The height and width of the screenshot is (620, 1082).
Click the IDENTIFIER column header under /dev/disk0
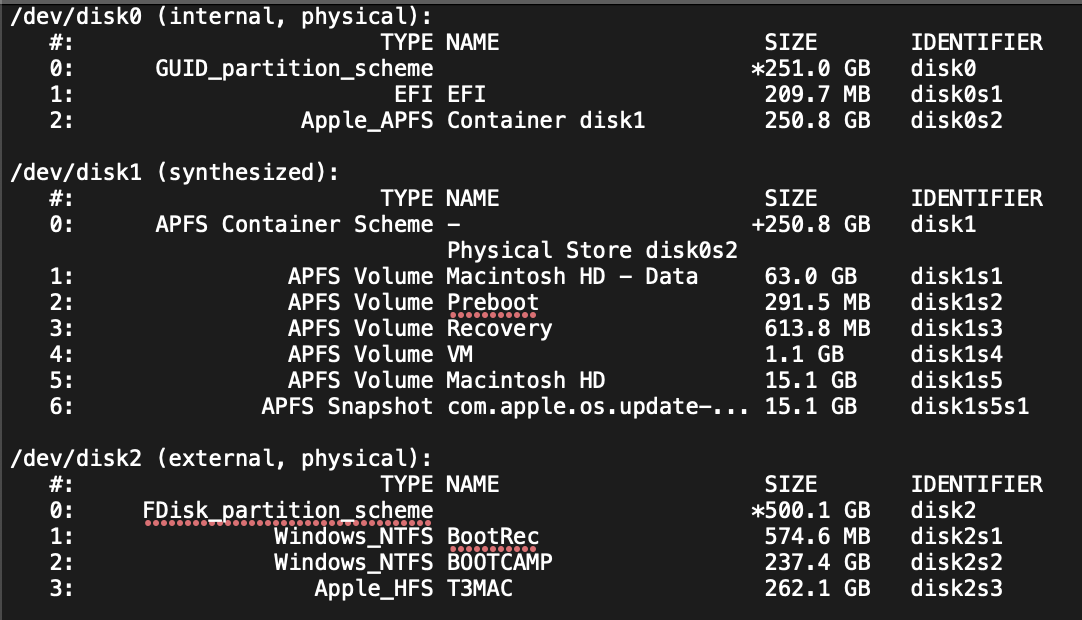click(x=976, y=43)
